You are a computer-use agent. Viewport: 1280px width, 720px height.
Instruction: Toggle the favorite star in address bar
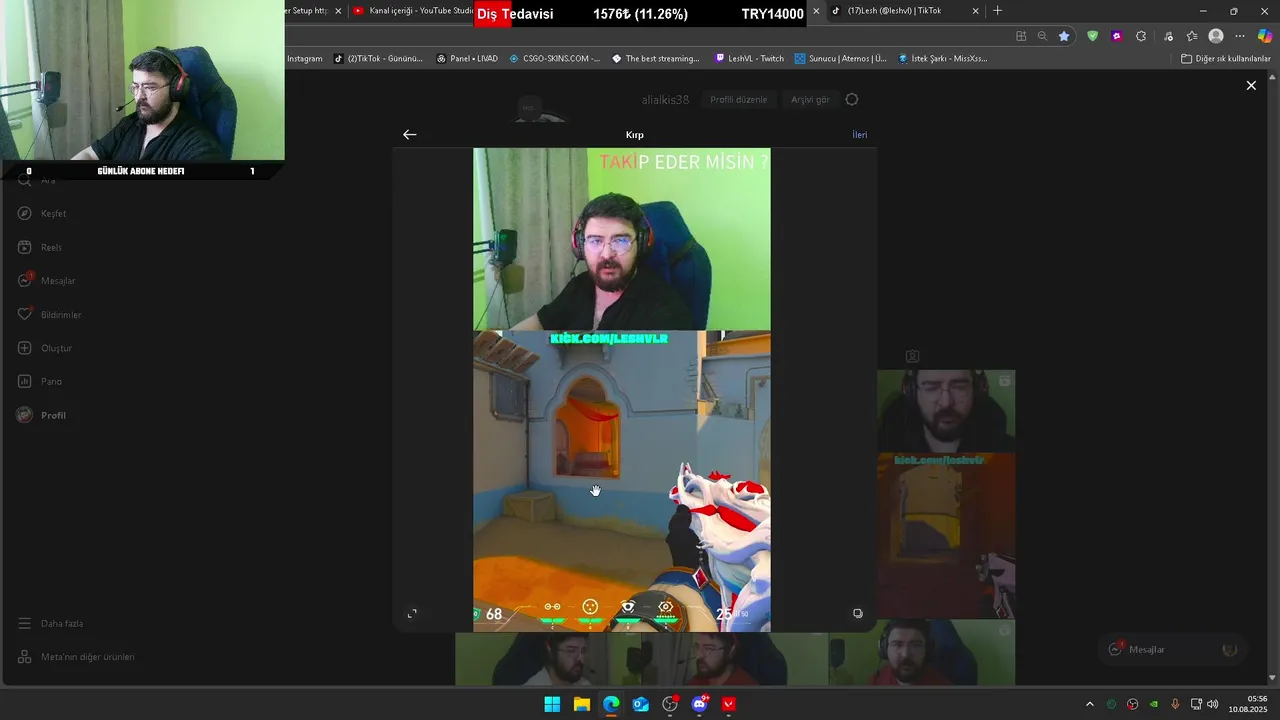point(1064,36)
